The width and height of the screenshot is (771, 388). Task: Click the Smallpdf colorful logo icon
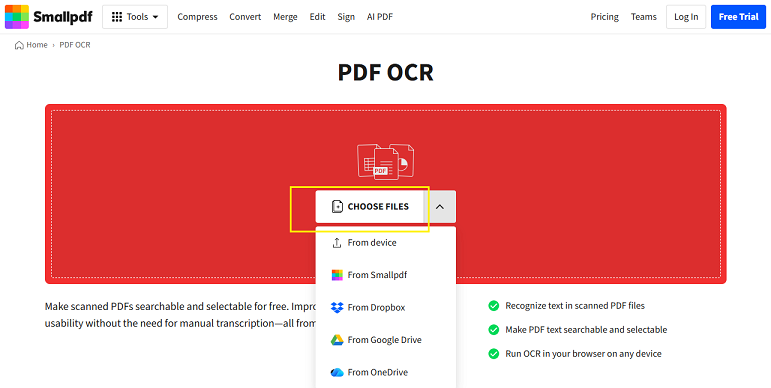coord(17,17)
